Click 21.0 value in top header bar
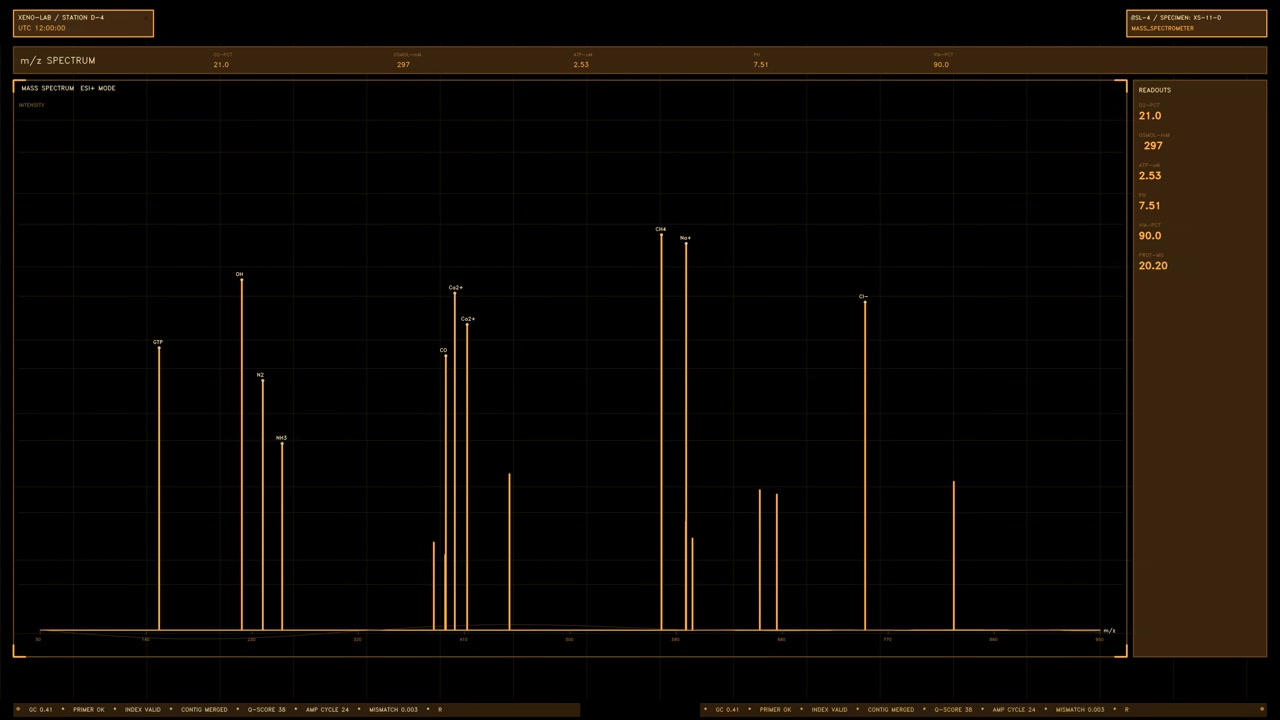Screen dimensions: 1280x720 click(221, 64)
